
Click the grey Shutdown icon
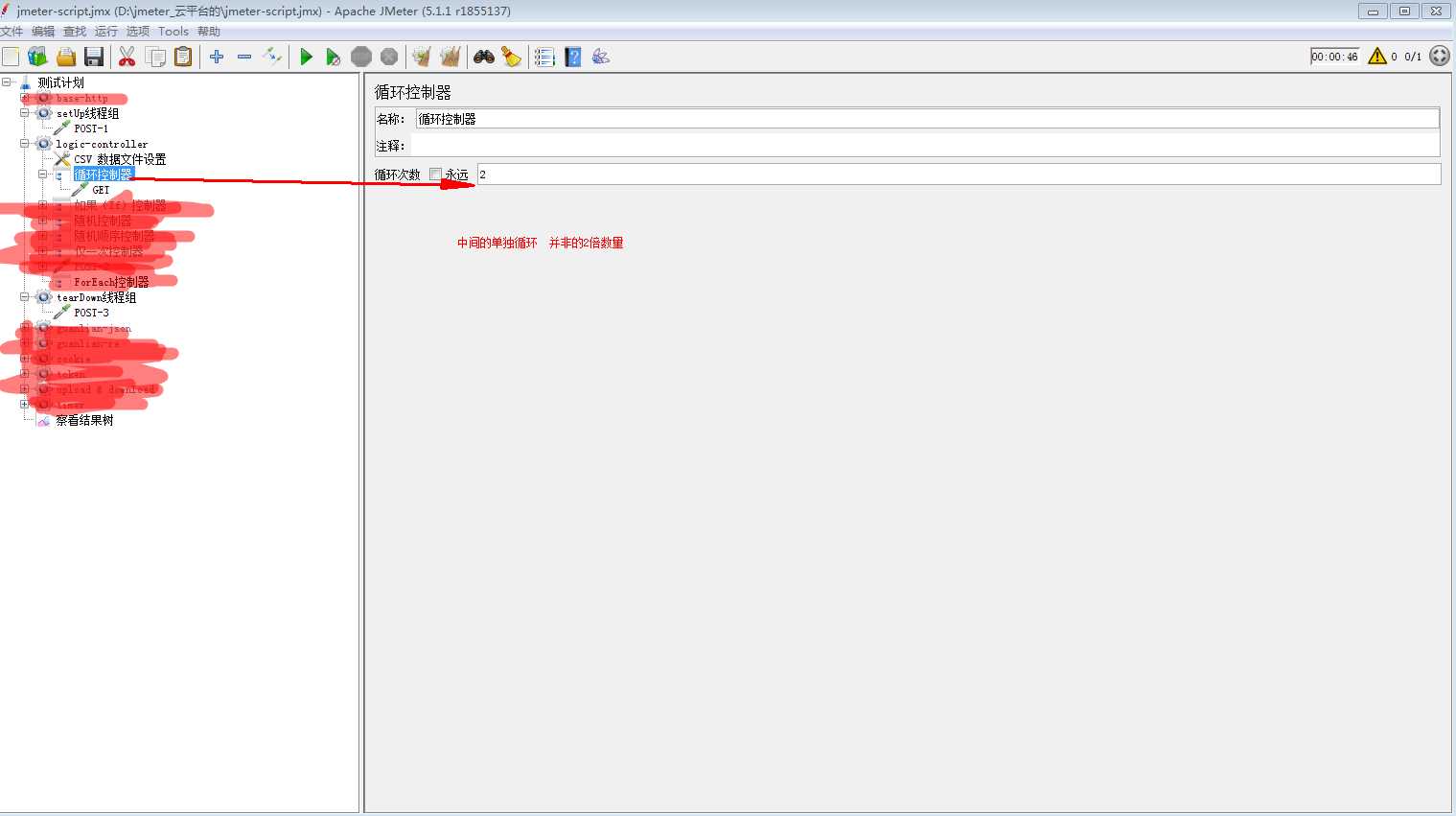389,57
